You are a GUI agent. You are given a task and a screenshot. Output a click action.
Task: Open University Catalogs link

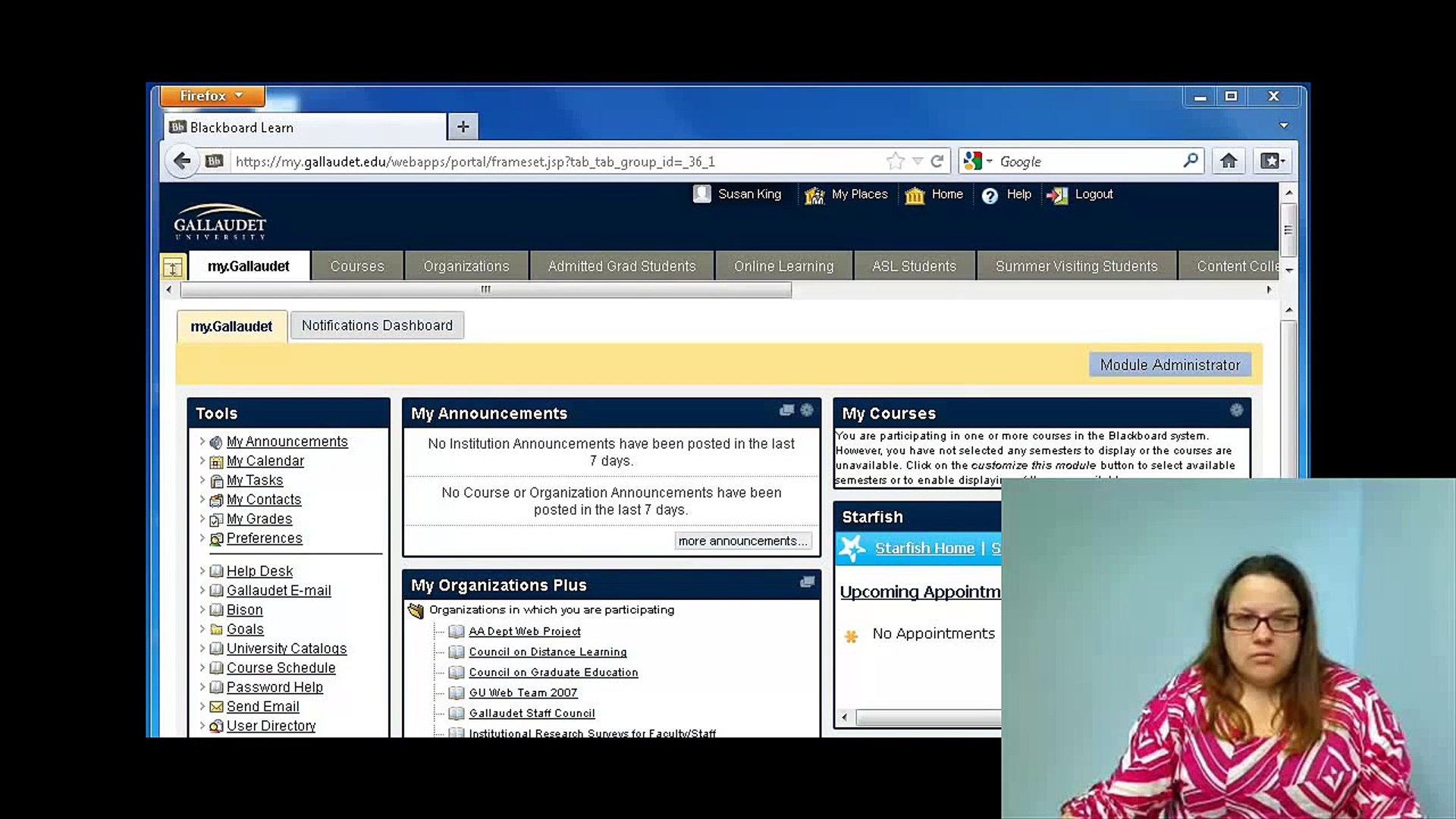[287, 648]
